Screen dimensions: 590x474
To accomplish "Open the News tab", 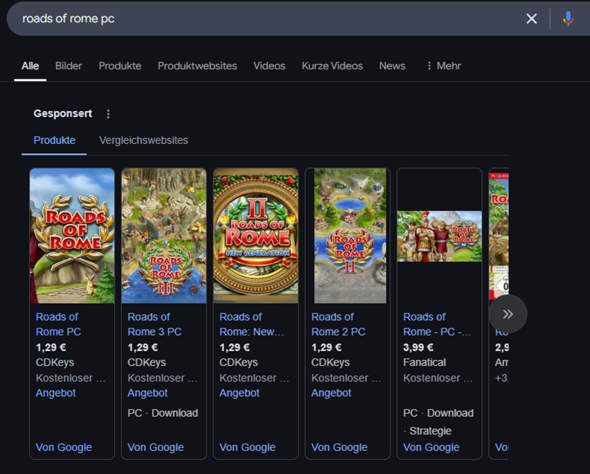I will (x=392, y=66).
